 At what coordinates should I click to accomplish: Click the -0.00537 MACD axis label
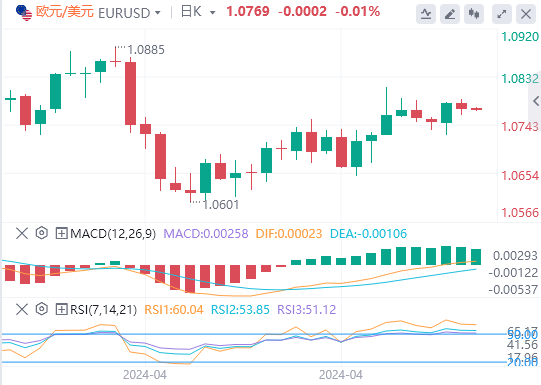pyautogui.click(x=513, y=290)
